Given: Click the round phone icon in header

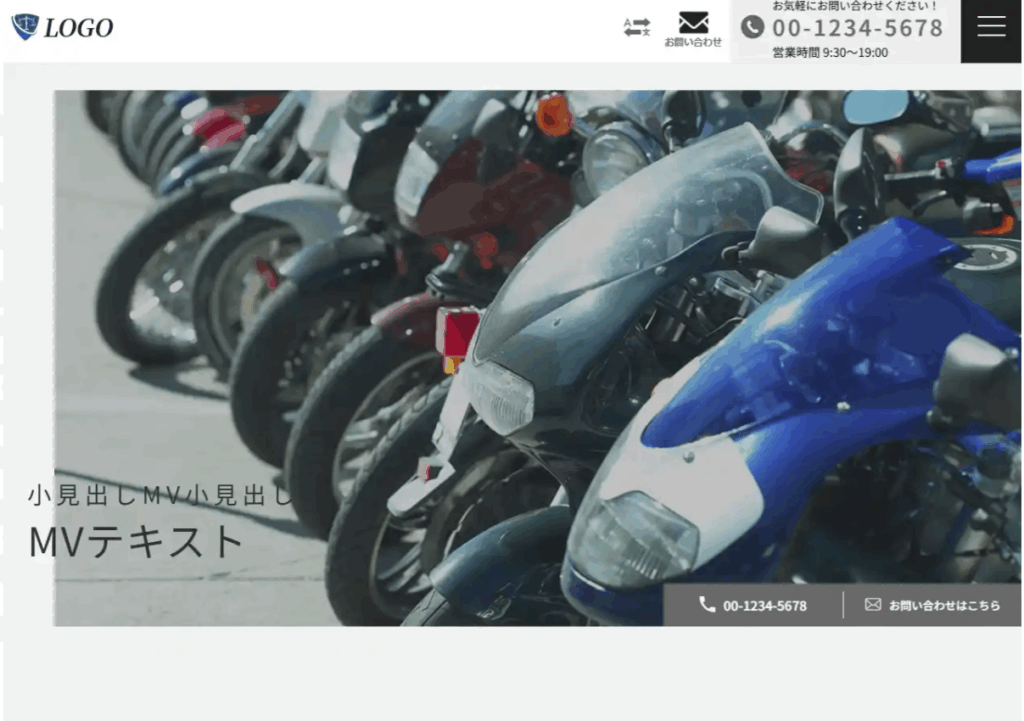Looking at the screenshot, I should [x=752, y=27].
